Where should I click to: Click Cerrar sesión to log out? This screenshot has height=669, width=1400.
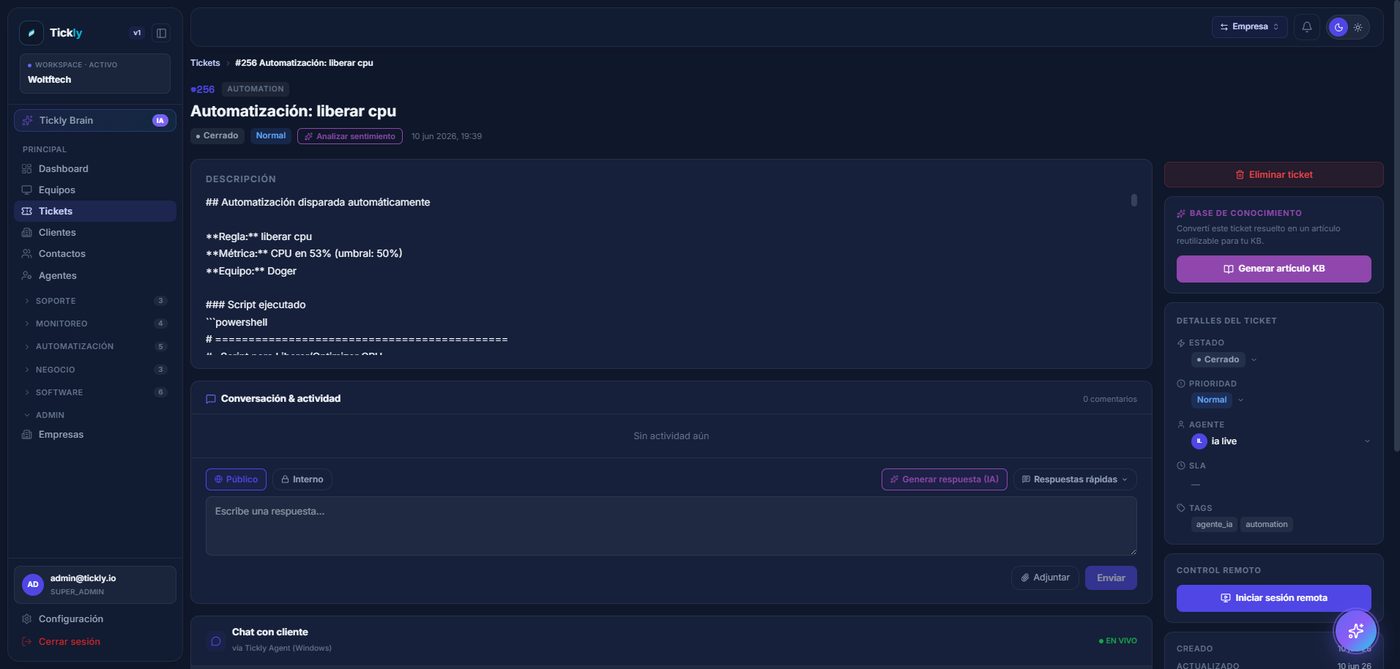tap(95, 642)
